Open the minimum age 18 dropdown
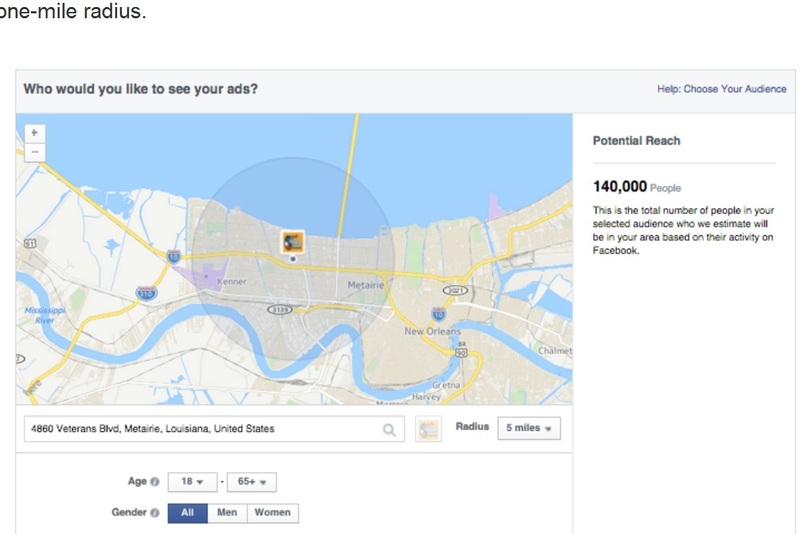 (x=189, y=482)
